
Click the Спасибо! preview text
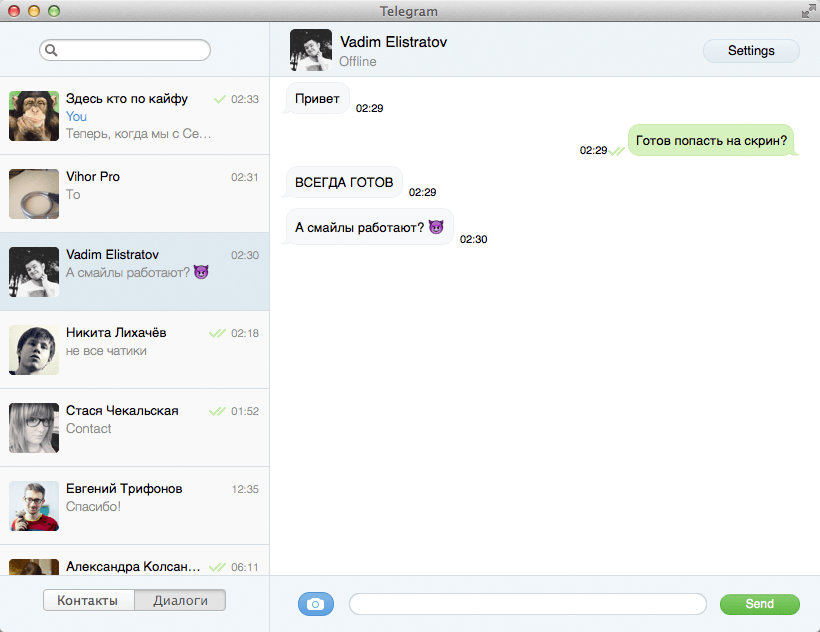coord(93,507)
